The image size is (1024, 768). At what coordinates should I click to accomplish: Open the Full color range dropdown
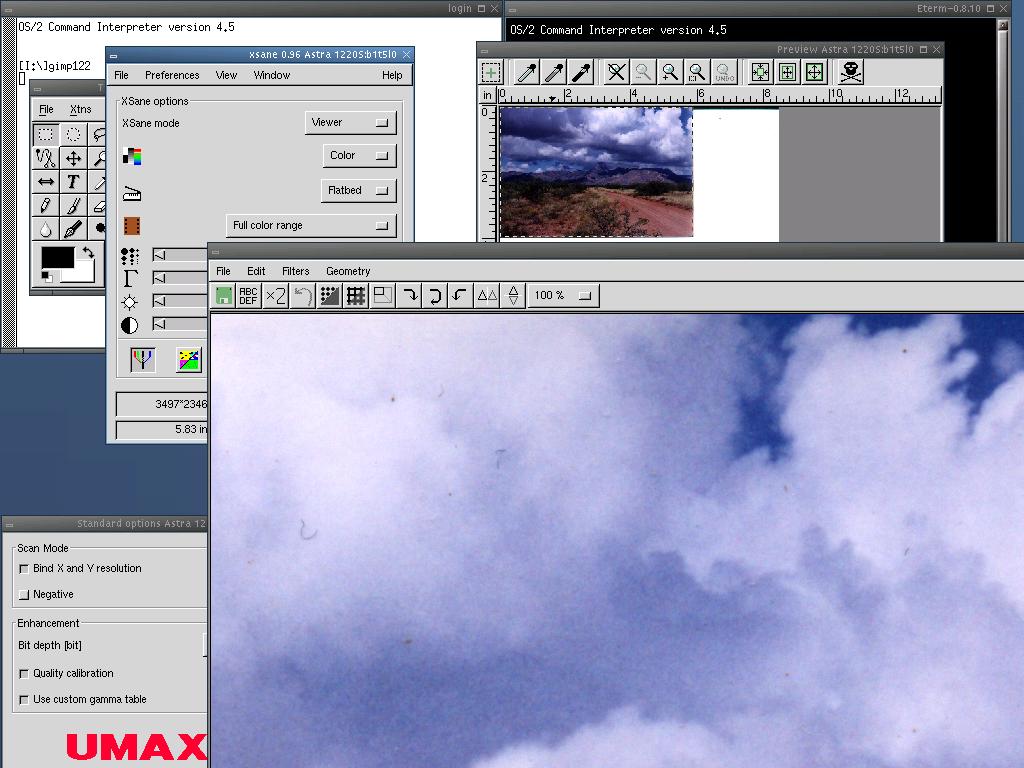tap(311, 225)
